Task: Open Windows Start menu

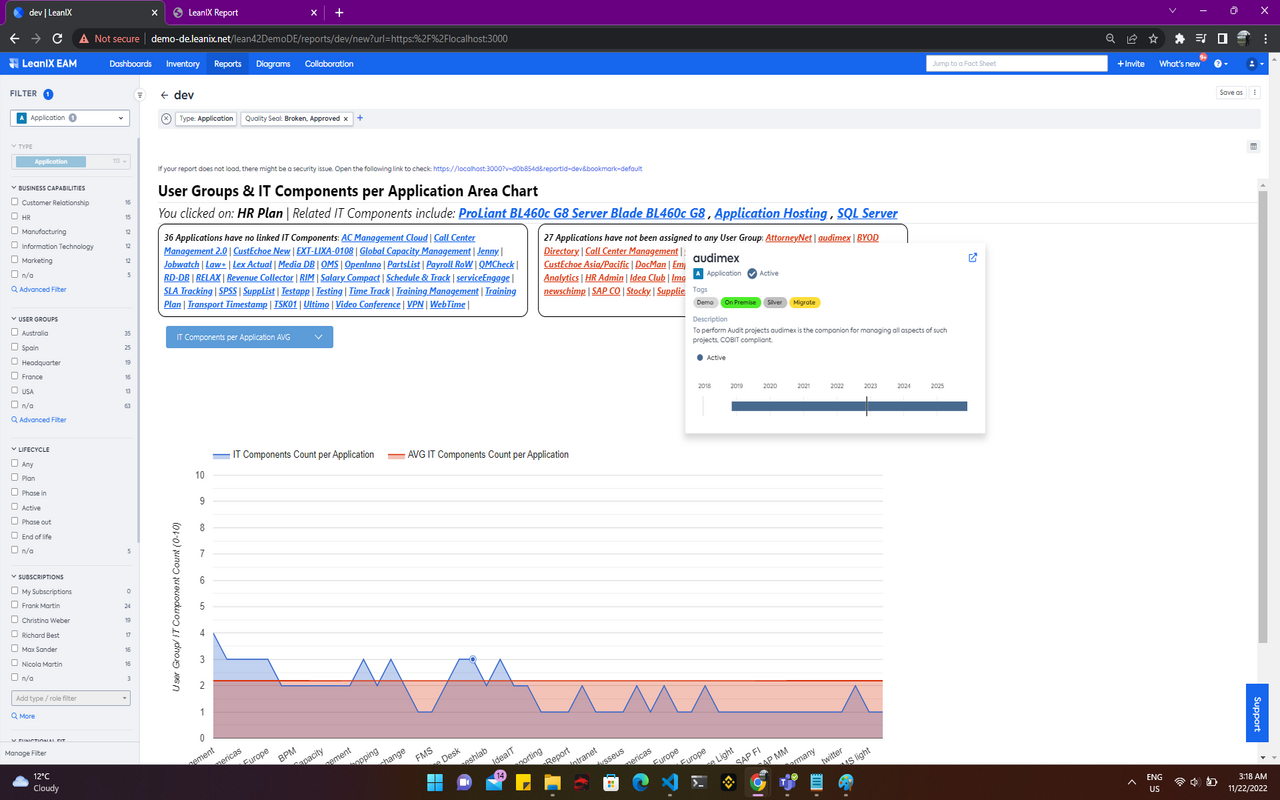Action: point(434,781)
